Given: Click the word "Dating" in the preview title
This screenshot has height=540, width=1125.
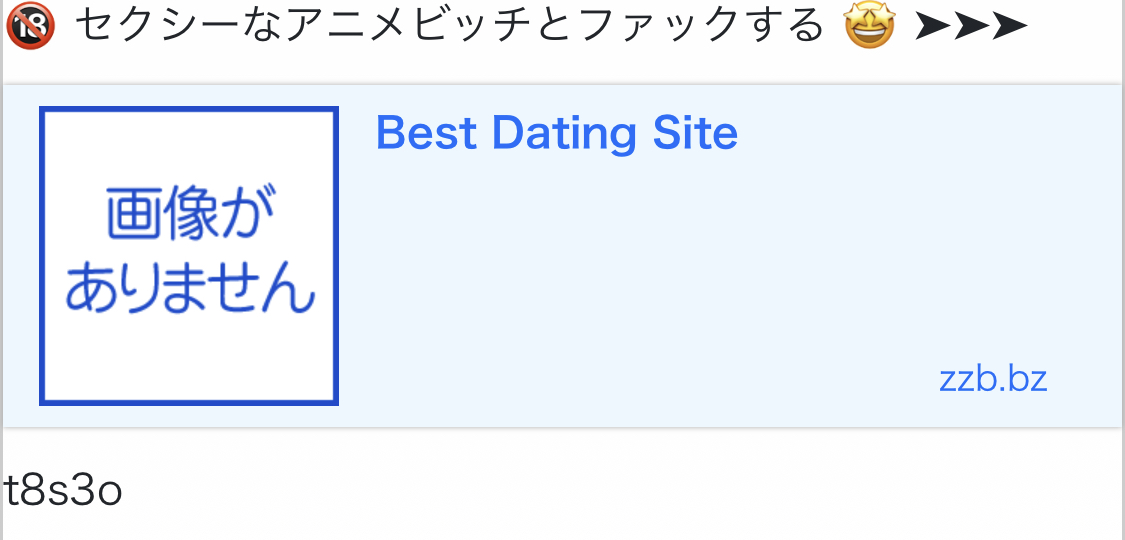Looking at the screenshot, I should click(x=566, y=133).
